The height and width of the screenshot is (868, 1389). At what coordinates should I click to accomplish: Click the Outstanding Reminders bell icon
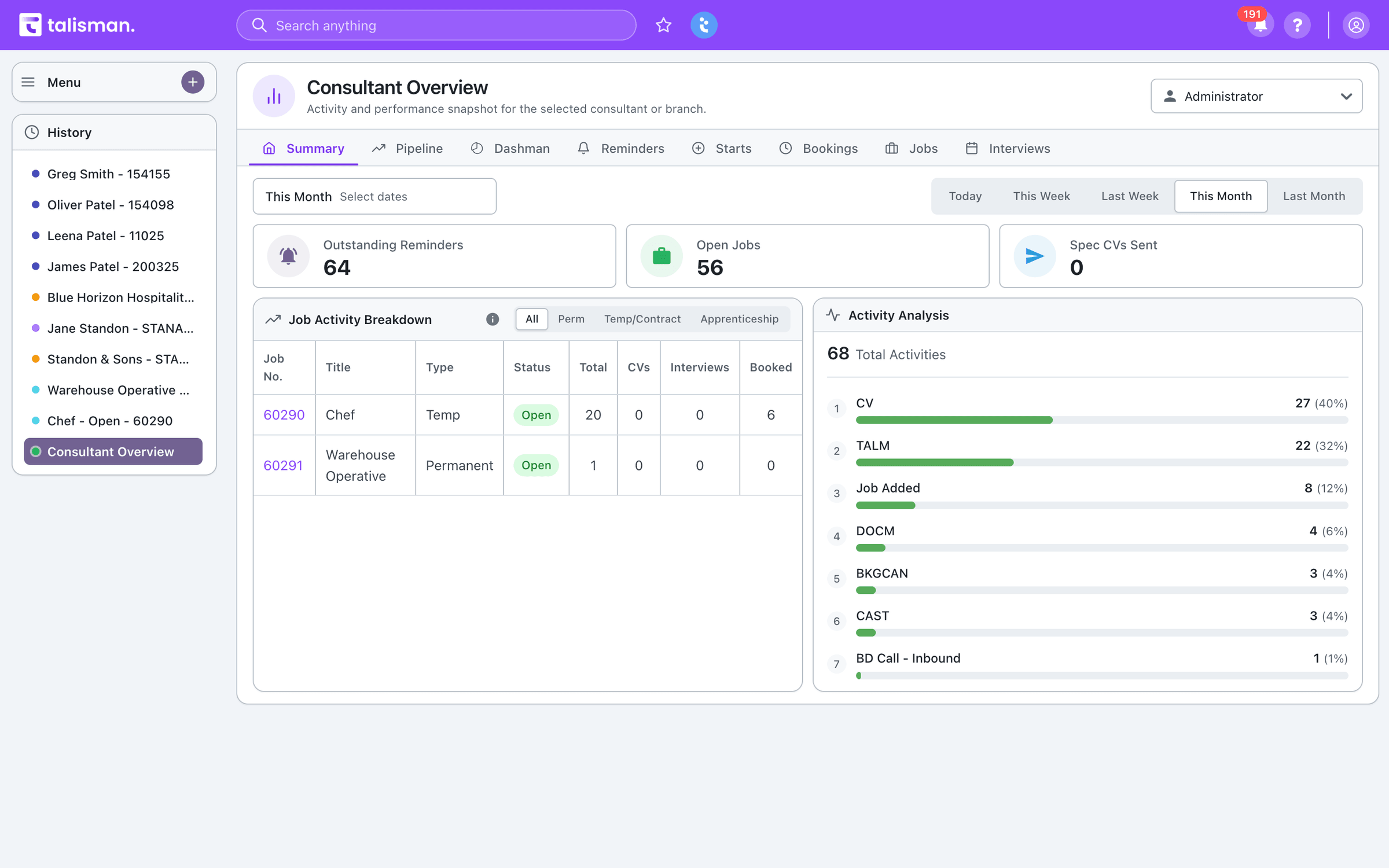point(288,256)
